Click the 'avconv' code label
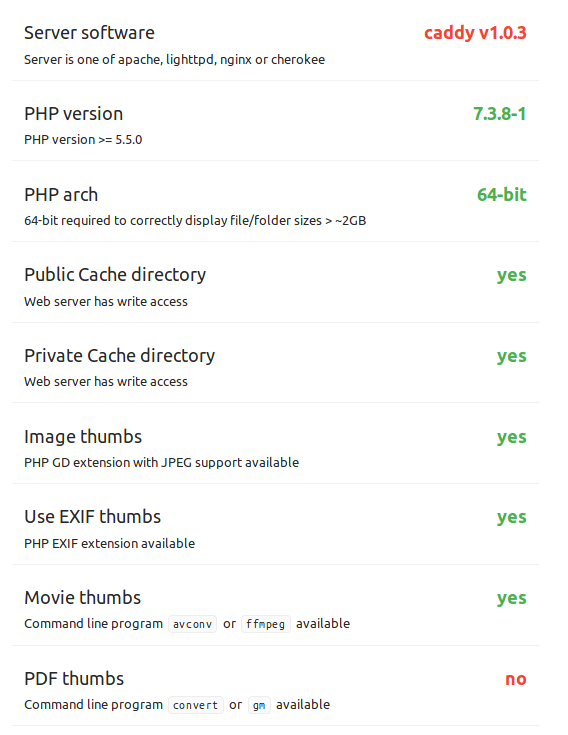568x735 pixels. click(x=193, y=624)
